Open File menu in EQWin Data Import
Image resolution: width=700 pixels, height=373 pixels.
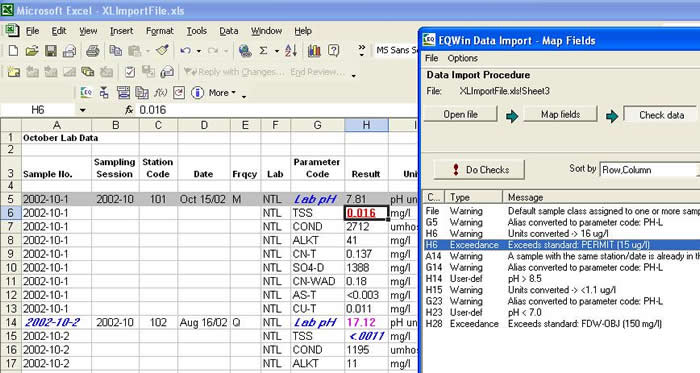point(431,58)
